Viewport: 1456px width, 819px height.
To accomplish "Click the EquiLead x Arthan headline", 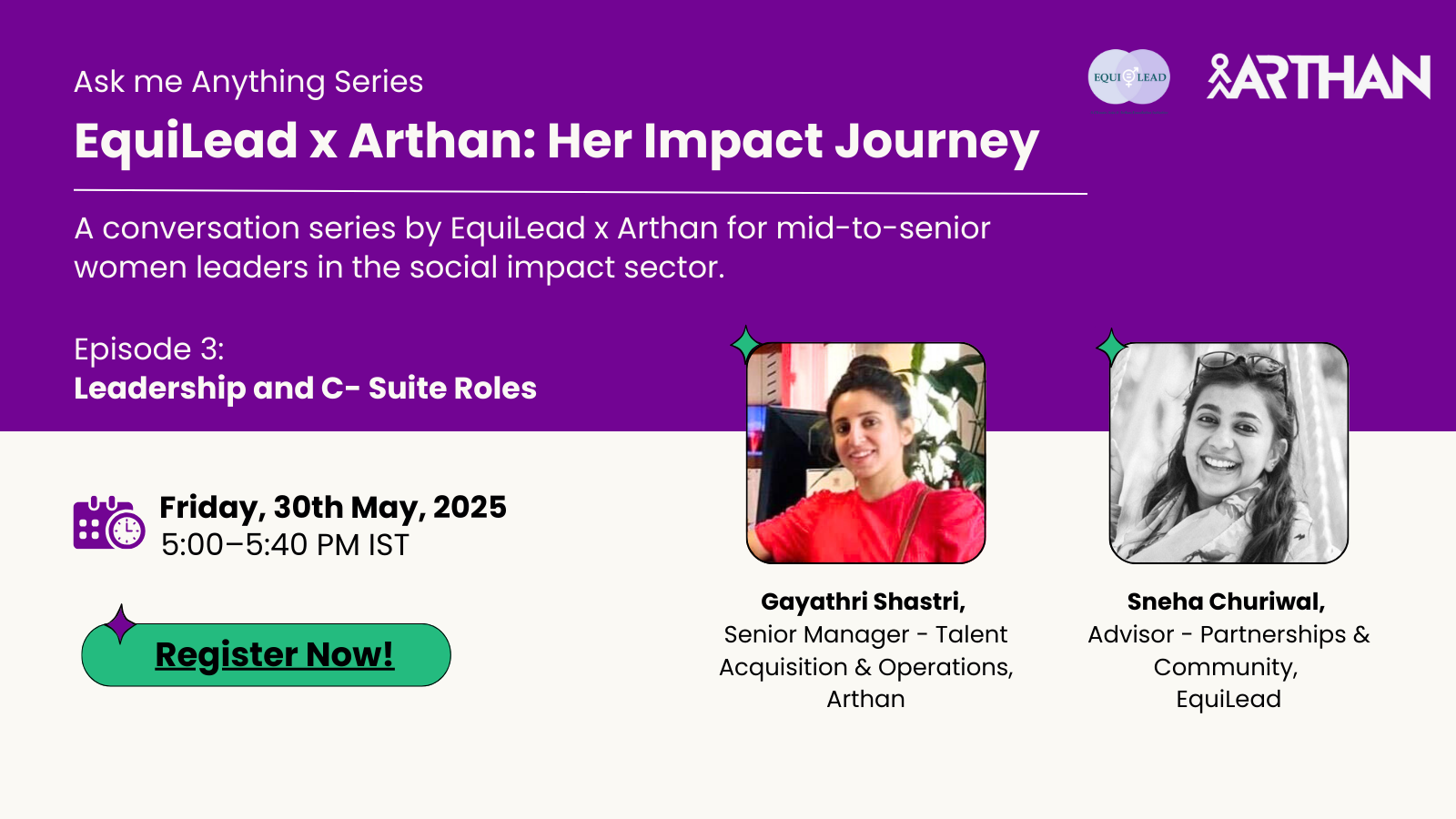I will (556, 142).
